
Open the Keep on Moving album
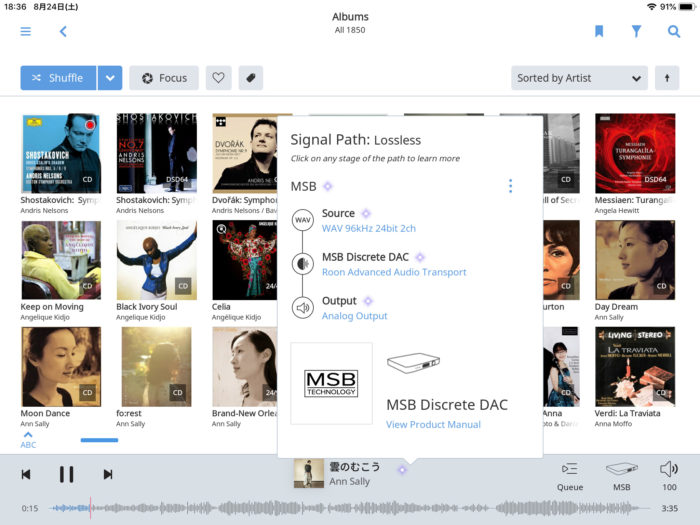(x=61, y=260)
